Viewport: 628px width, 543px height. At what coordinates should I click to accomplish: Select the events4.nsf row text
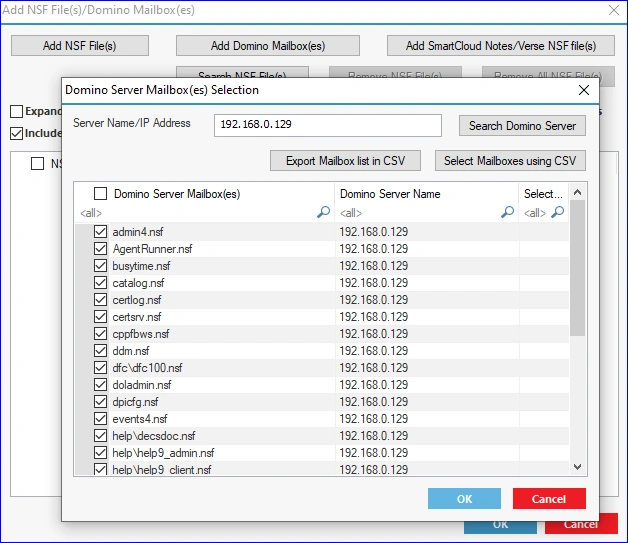140,419
